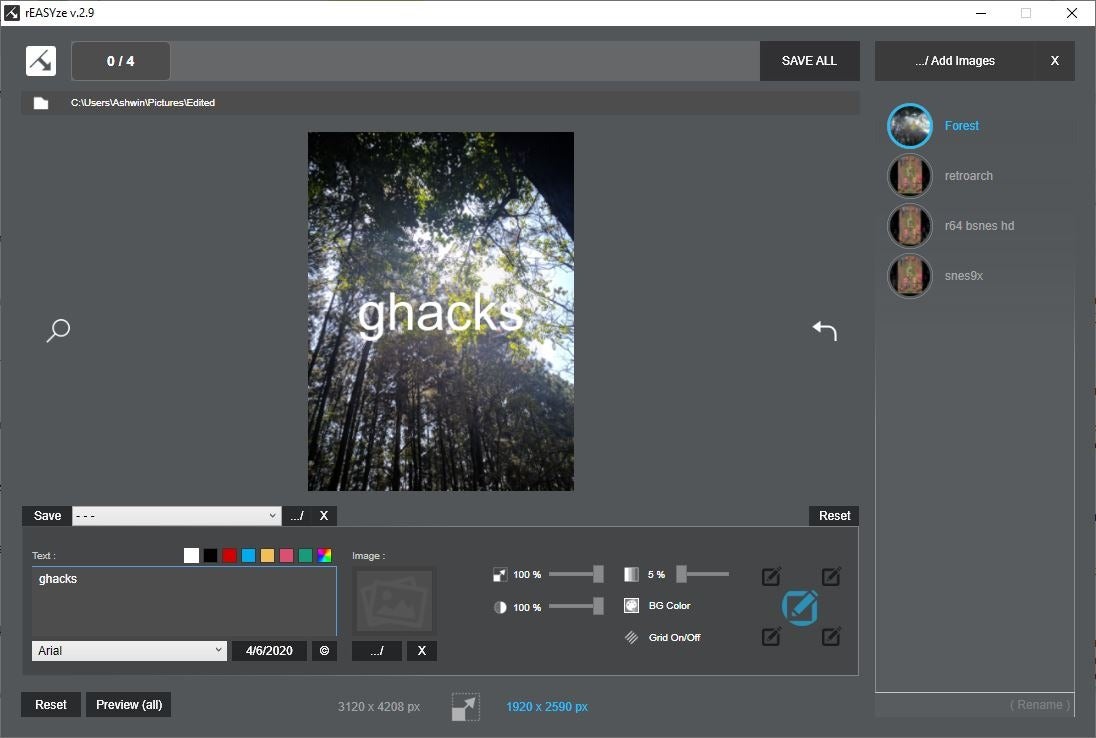Clear the image list with X beside Add Images
1096x738 pixels.
(1055, 61)
